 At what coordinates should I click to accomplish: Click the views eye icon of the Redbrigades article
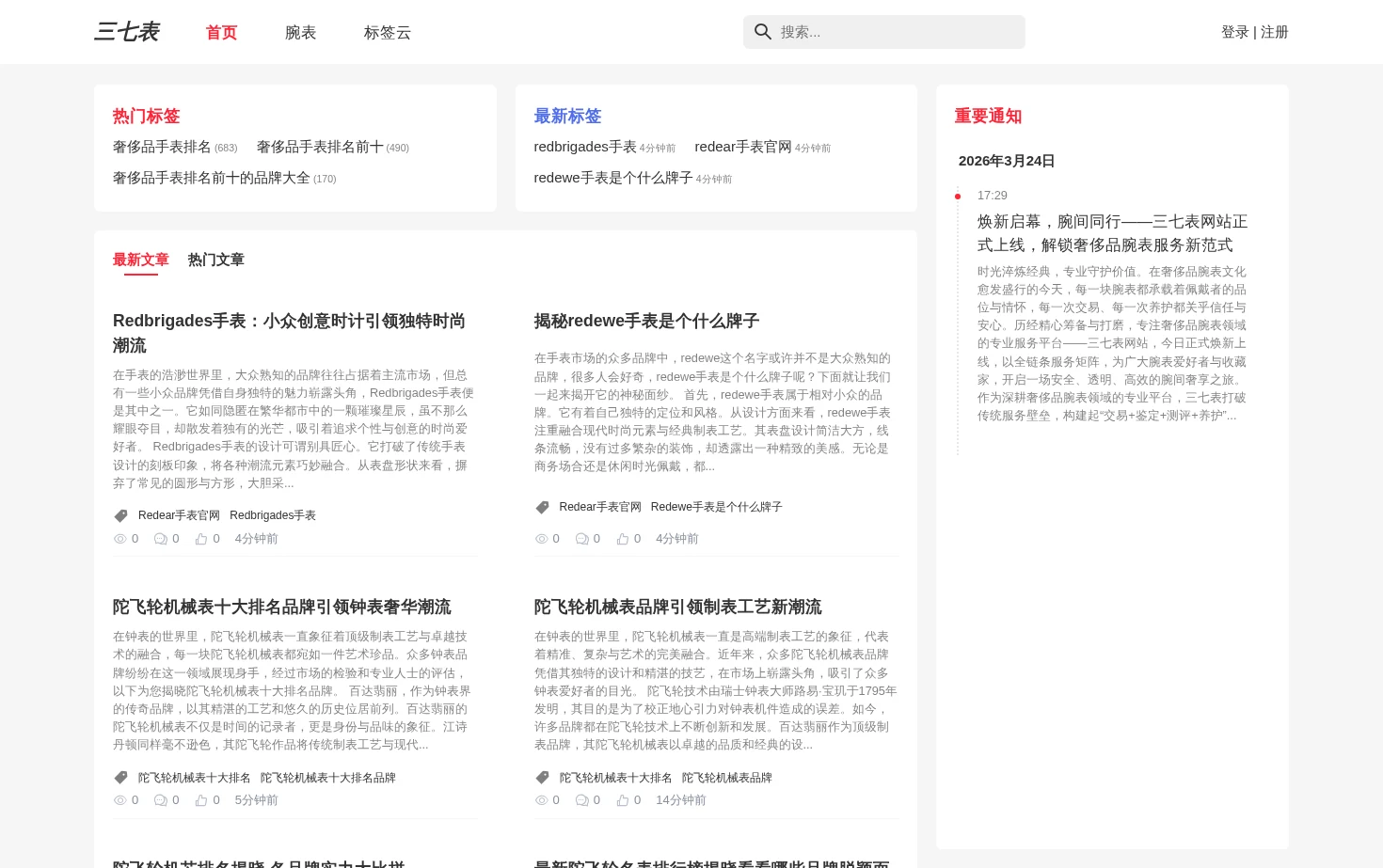119,539
